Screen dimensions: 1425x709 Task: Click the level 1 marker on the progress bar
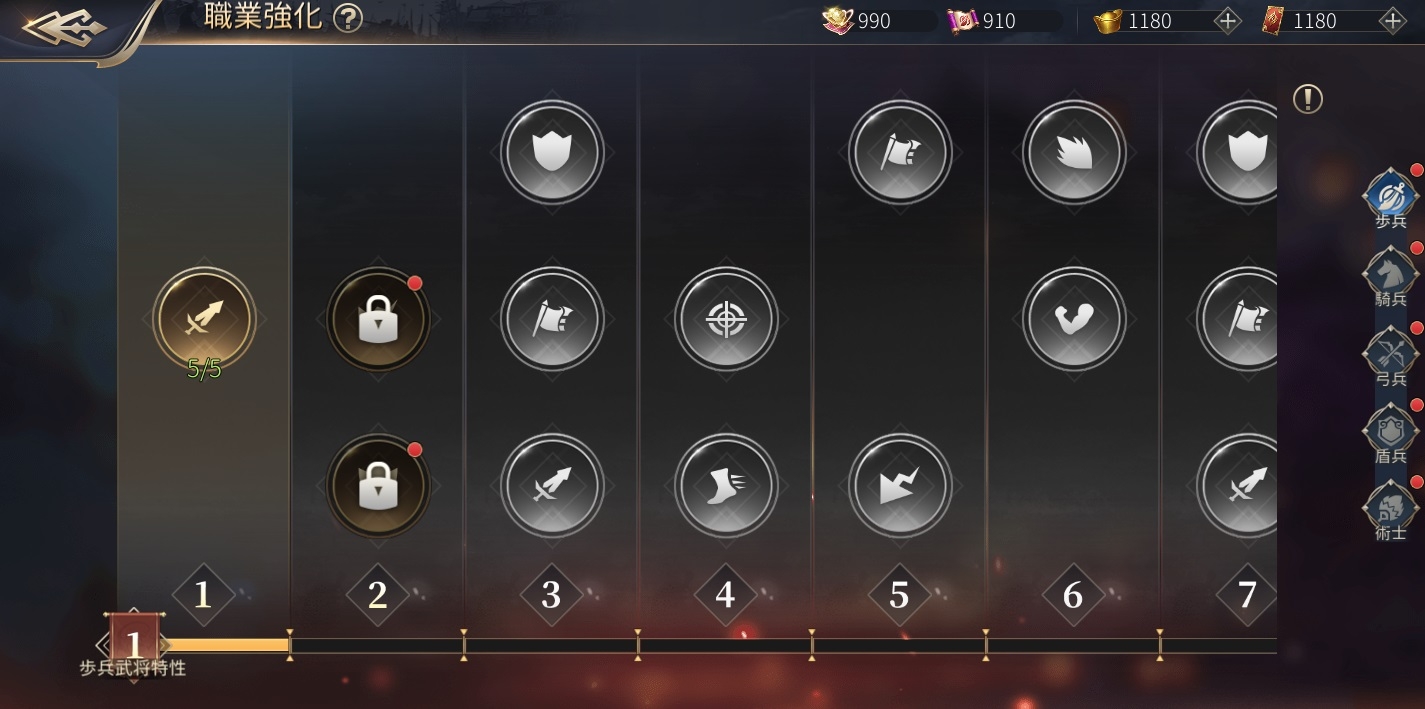pos(134,644)
